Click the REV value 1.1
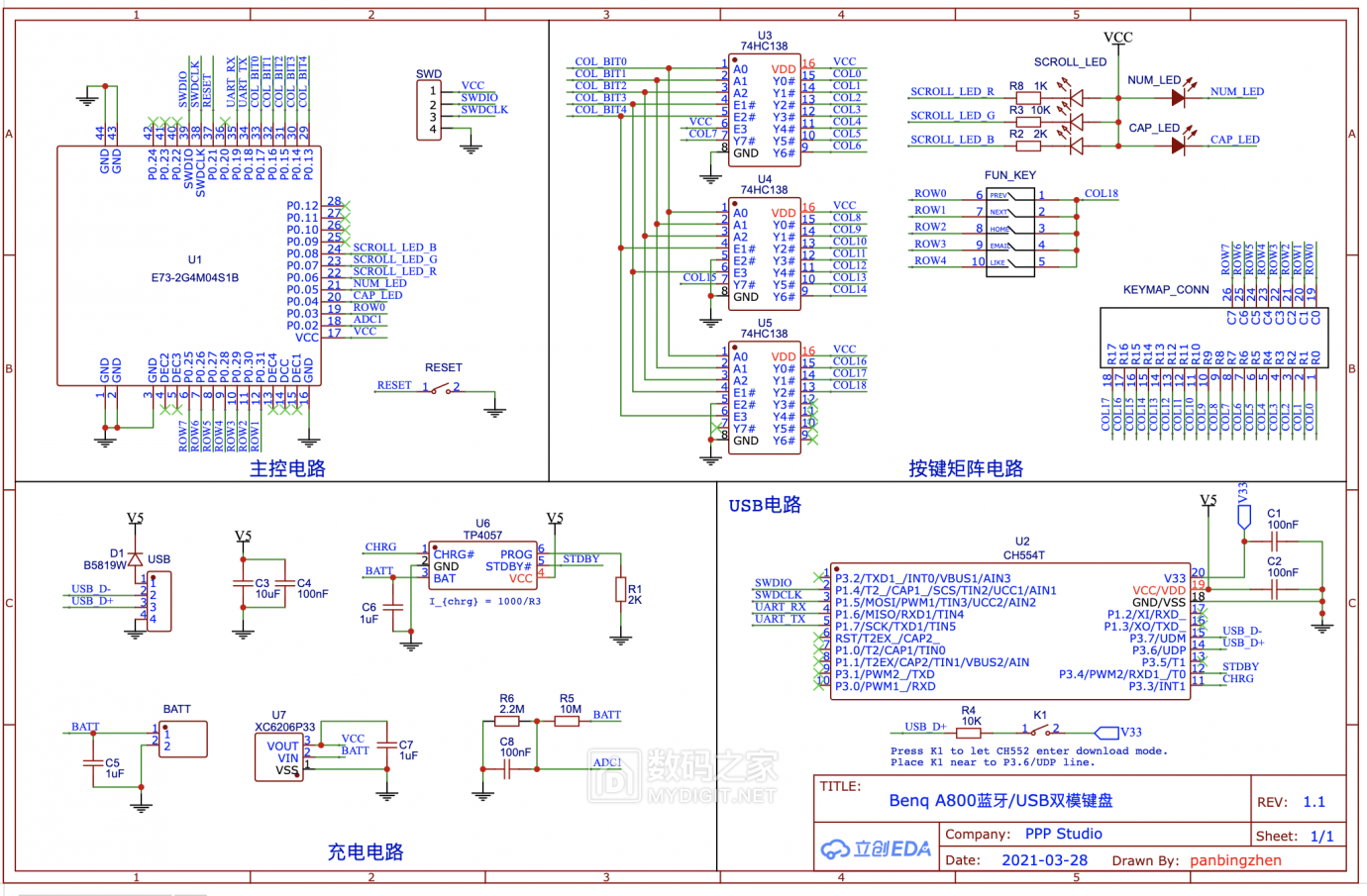 tap(1314, 802)
